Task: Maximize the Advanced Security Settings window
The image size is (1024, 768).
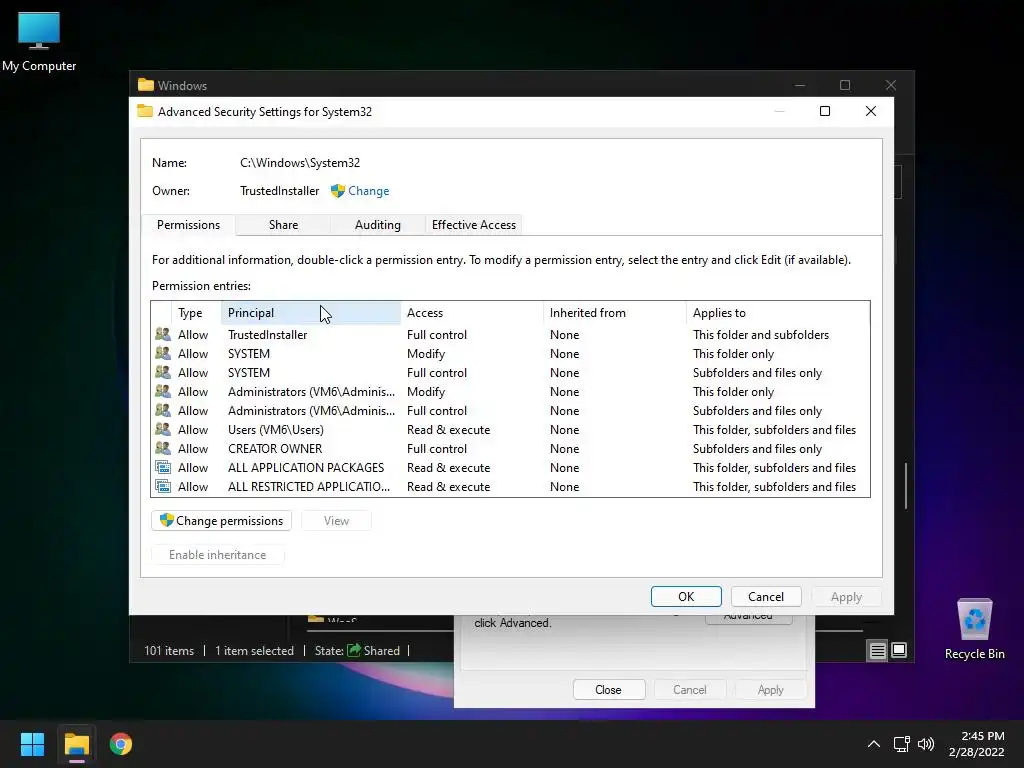Action: click(825, 111)
